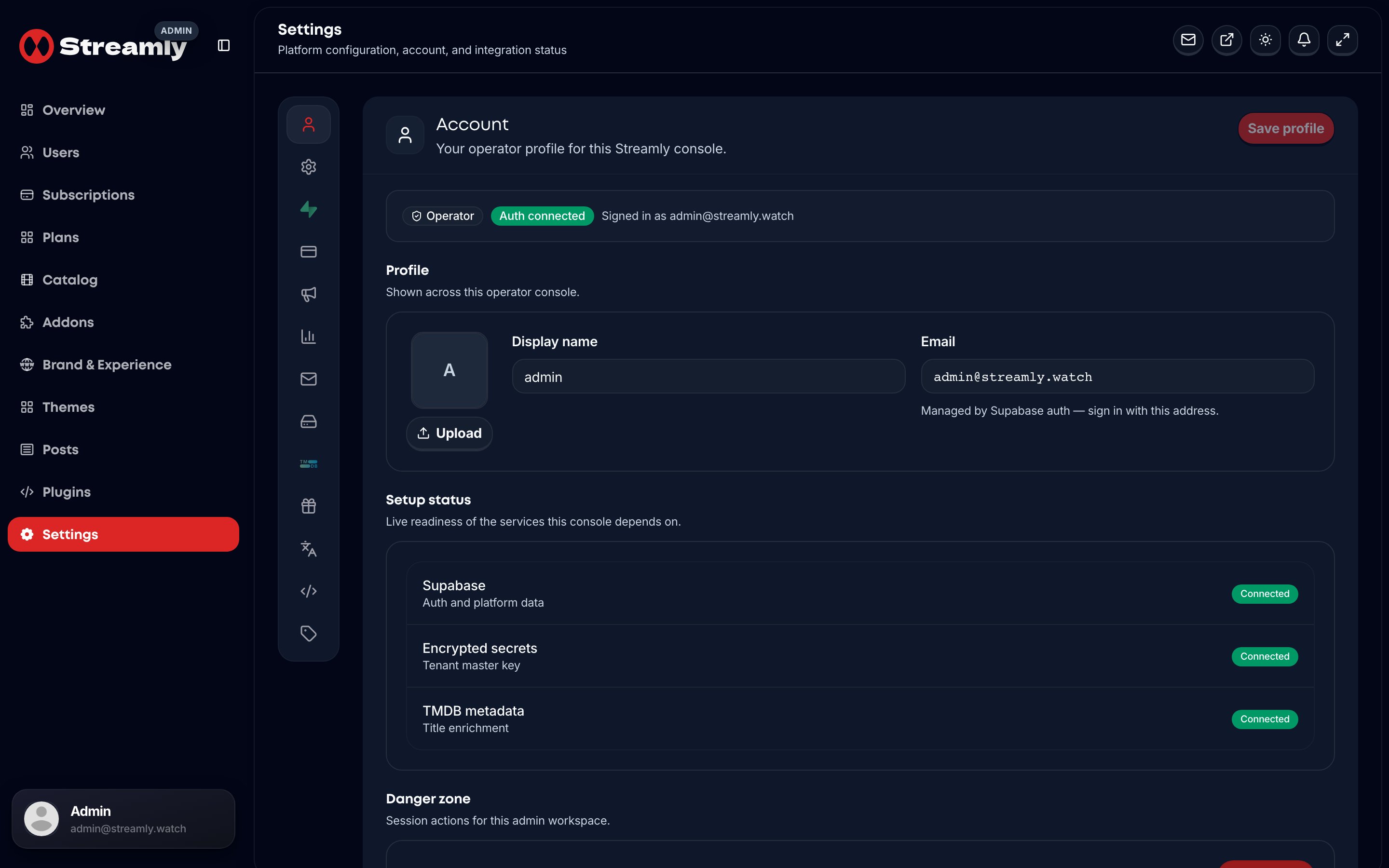This screenshot has height=868, width=1389.
Task: Go to Overview in the sidebar
Action: tap(123, 110)
